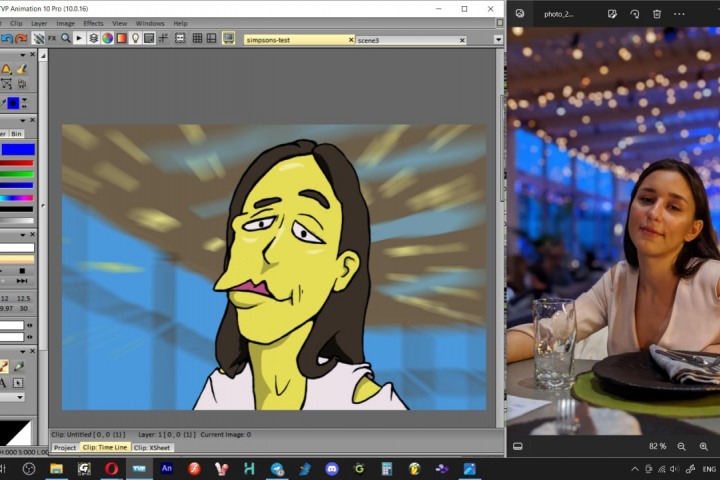This screenshot has width=720, height=480.
Task: Click the skip-to-end playback button
Action: click(x=22, y=281)
